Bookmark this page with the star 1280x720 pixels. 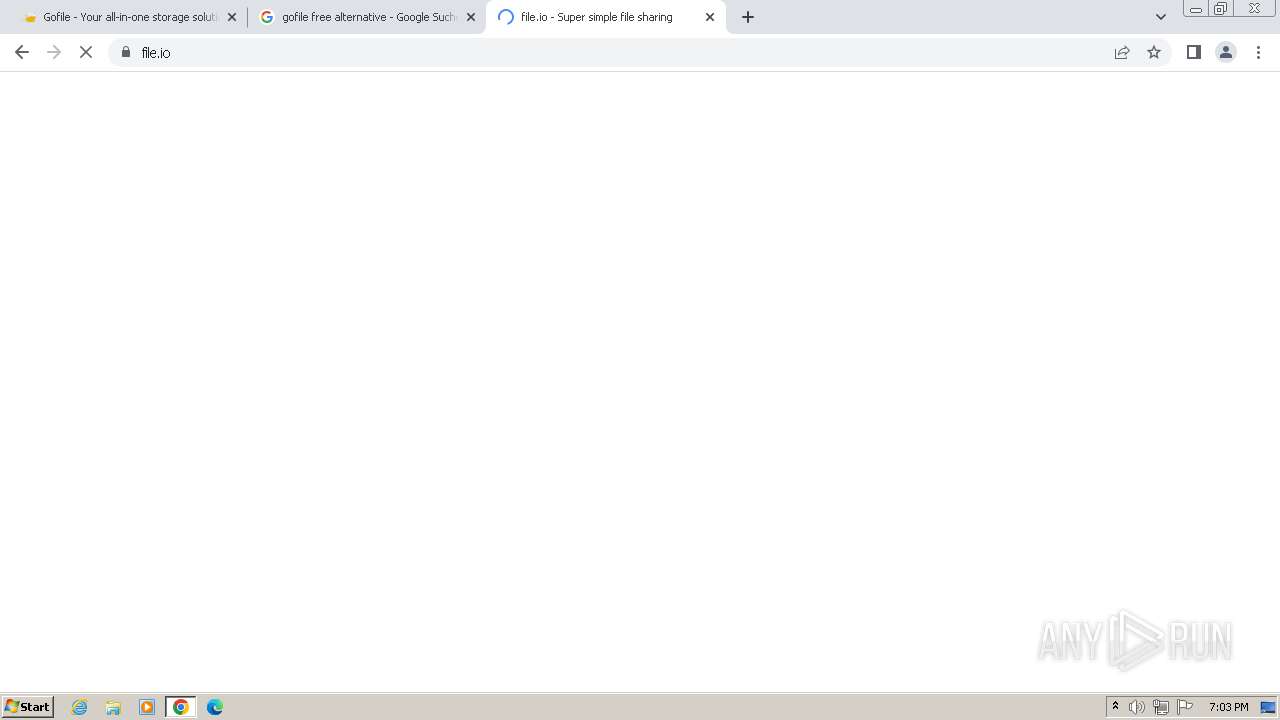(1154, 52)
